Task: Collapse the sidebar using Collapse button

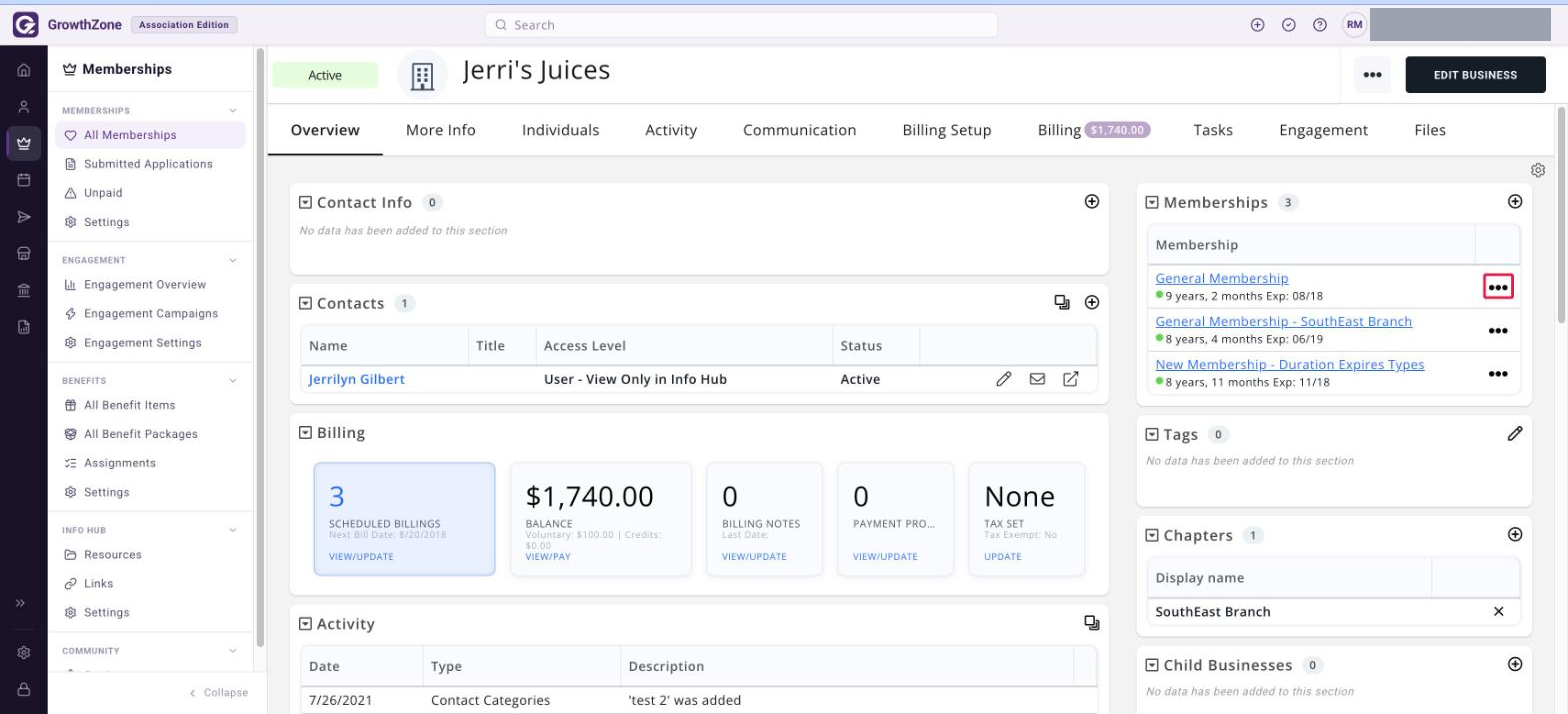Action: pyautogui.click(x=218, y=692)
